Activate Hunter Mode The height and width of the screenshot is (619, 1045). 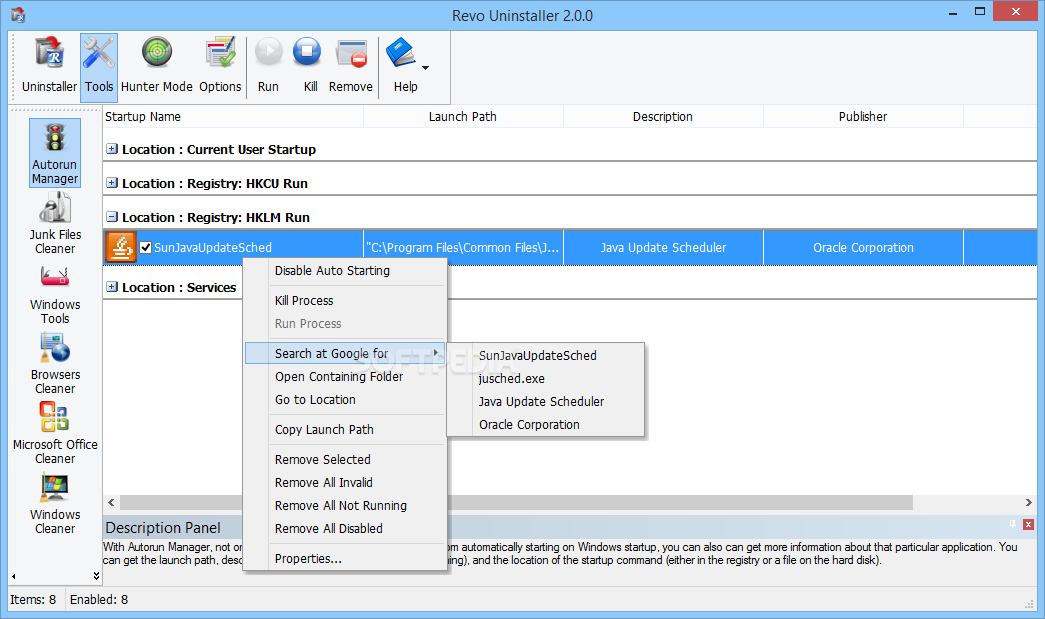(157, 65)
